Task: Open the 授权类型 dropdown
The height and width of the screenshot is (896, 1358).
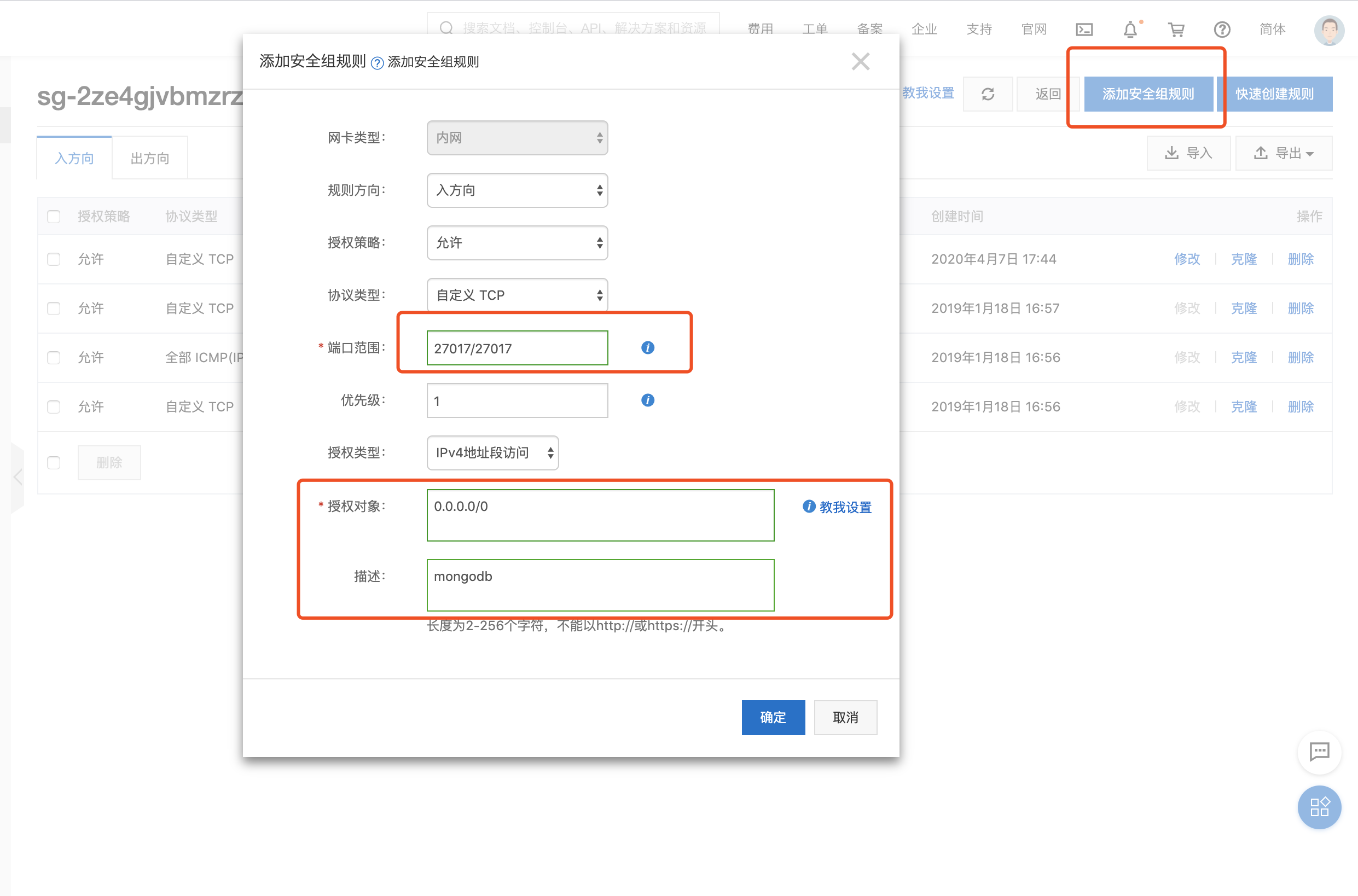Action: pyautogui.click(x=492, y=452)
